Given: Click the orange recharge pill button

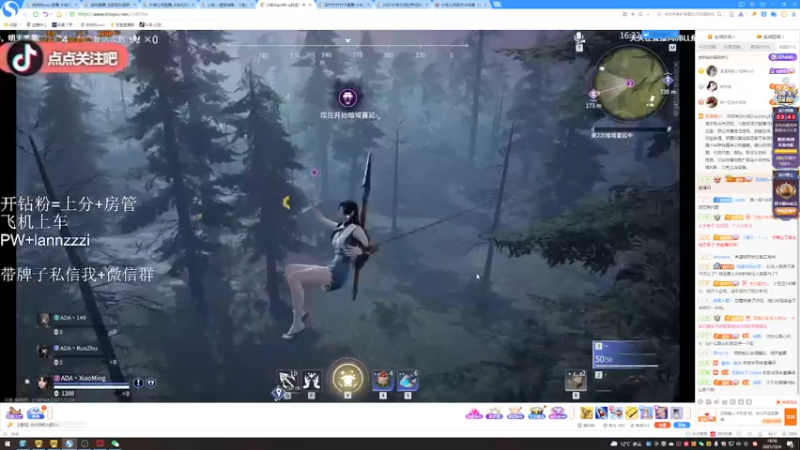Looking at the screenshot, I should (x=662, y=425).
